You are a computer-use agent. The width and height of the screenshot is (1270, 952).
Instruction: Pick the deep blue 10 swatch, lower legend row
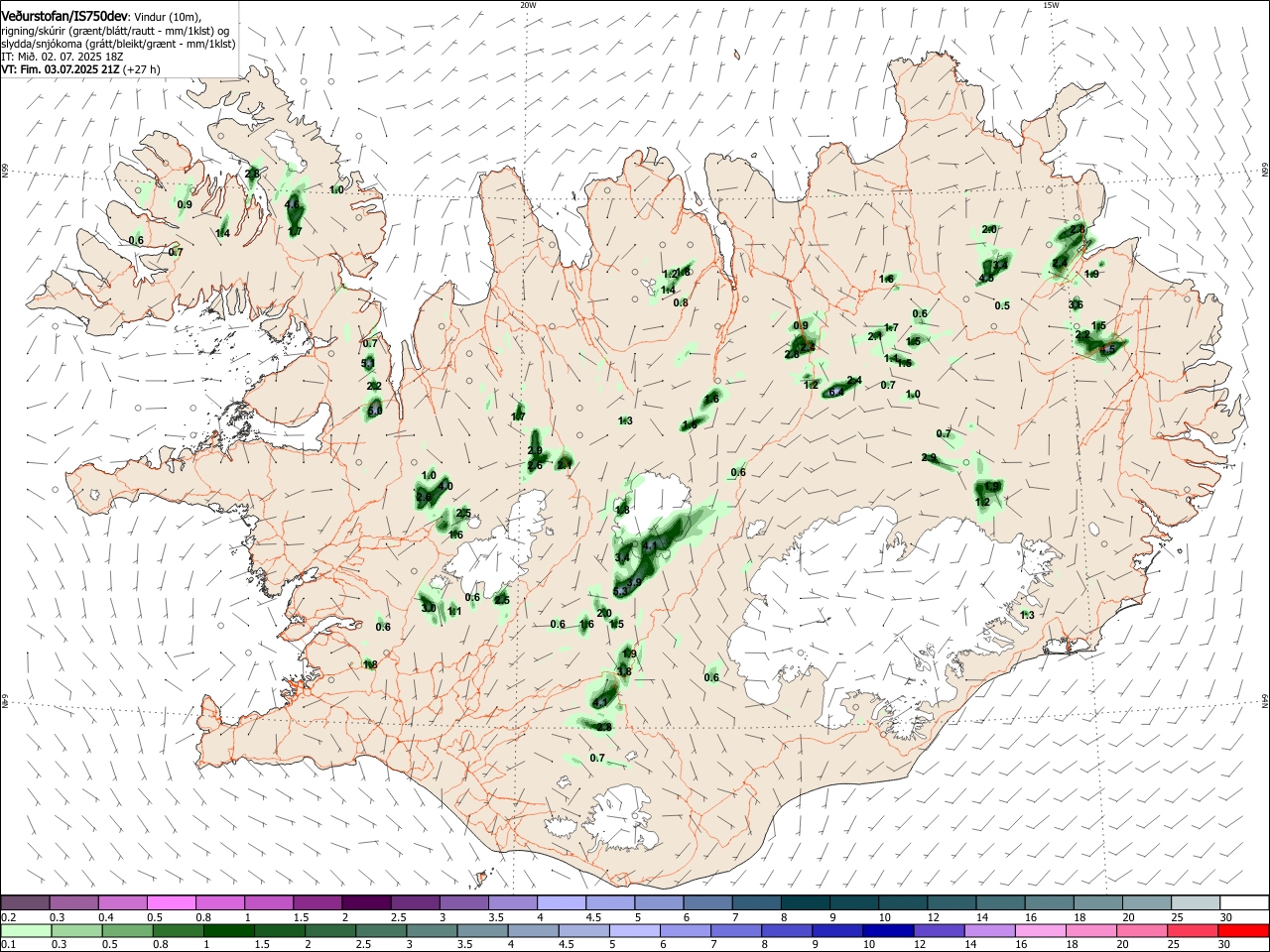tap(888, 930)
